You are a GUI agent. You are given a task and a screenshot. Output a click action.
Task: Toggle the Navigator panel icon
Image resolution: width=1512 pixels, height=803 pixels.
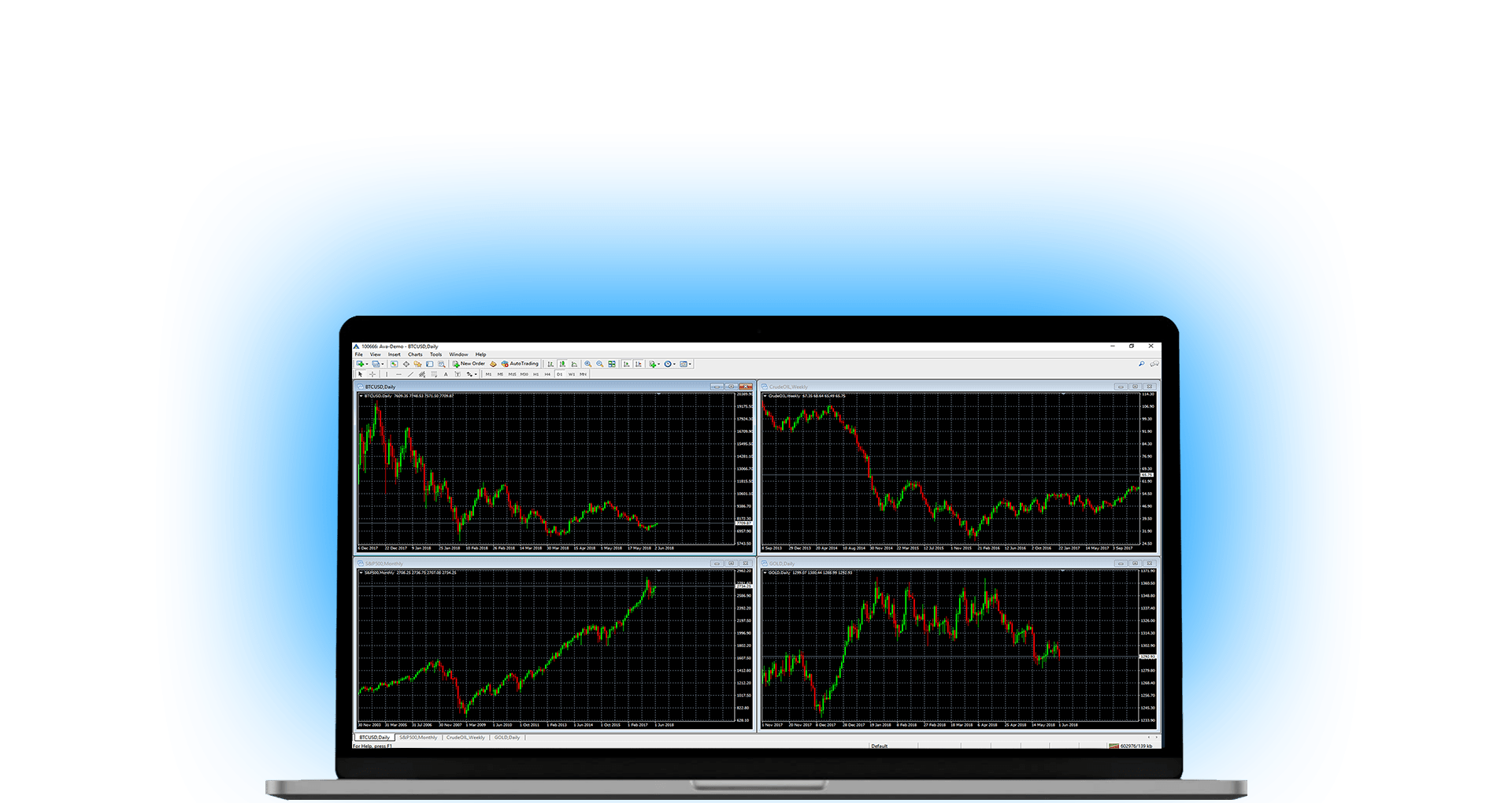[417, 364]
